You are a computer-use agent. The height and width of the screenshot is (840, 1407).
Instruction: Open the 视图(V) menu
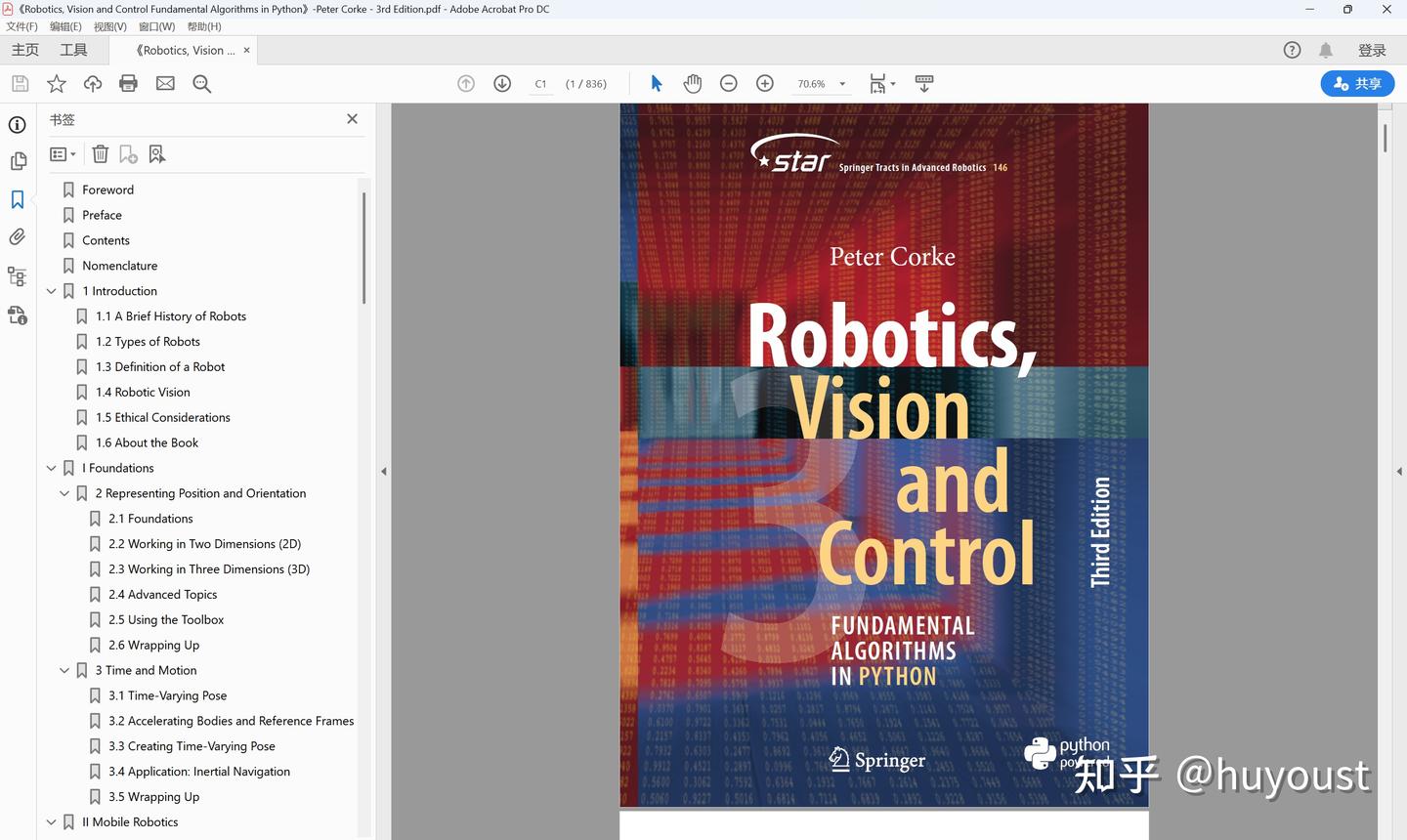[x=109, y=26]
